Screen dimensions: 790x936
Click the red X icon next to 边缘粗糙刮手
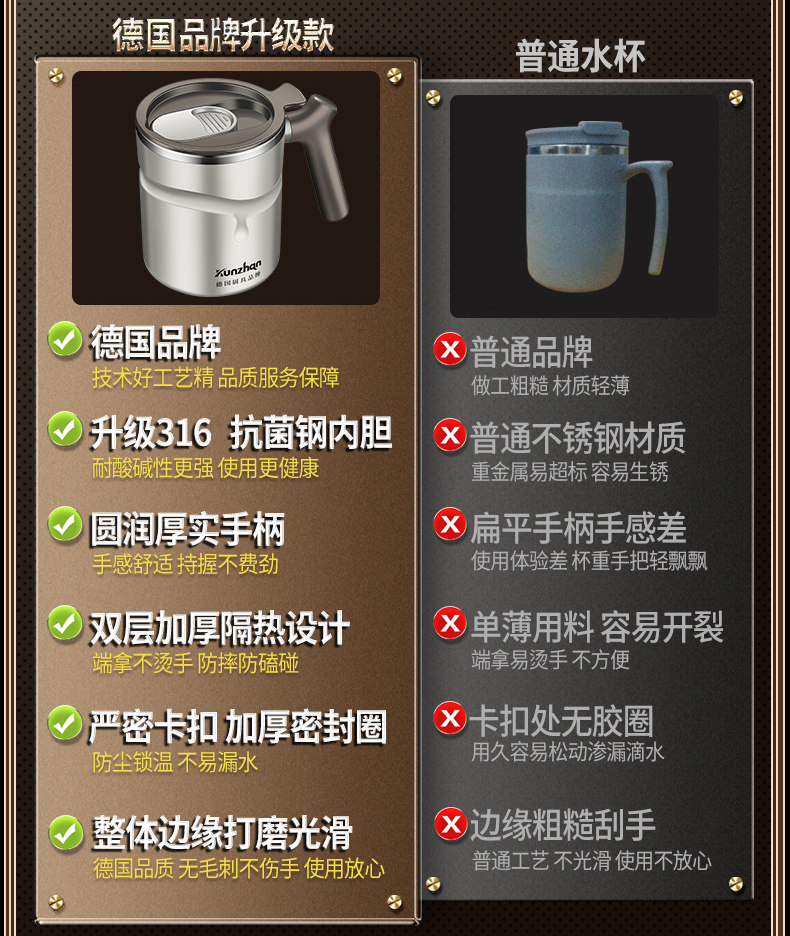[450, 824]
